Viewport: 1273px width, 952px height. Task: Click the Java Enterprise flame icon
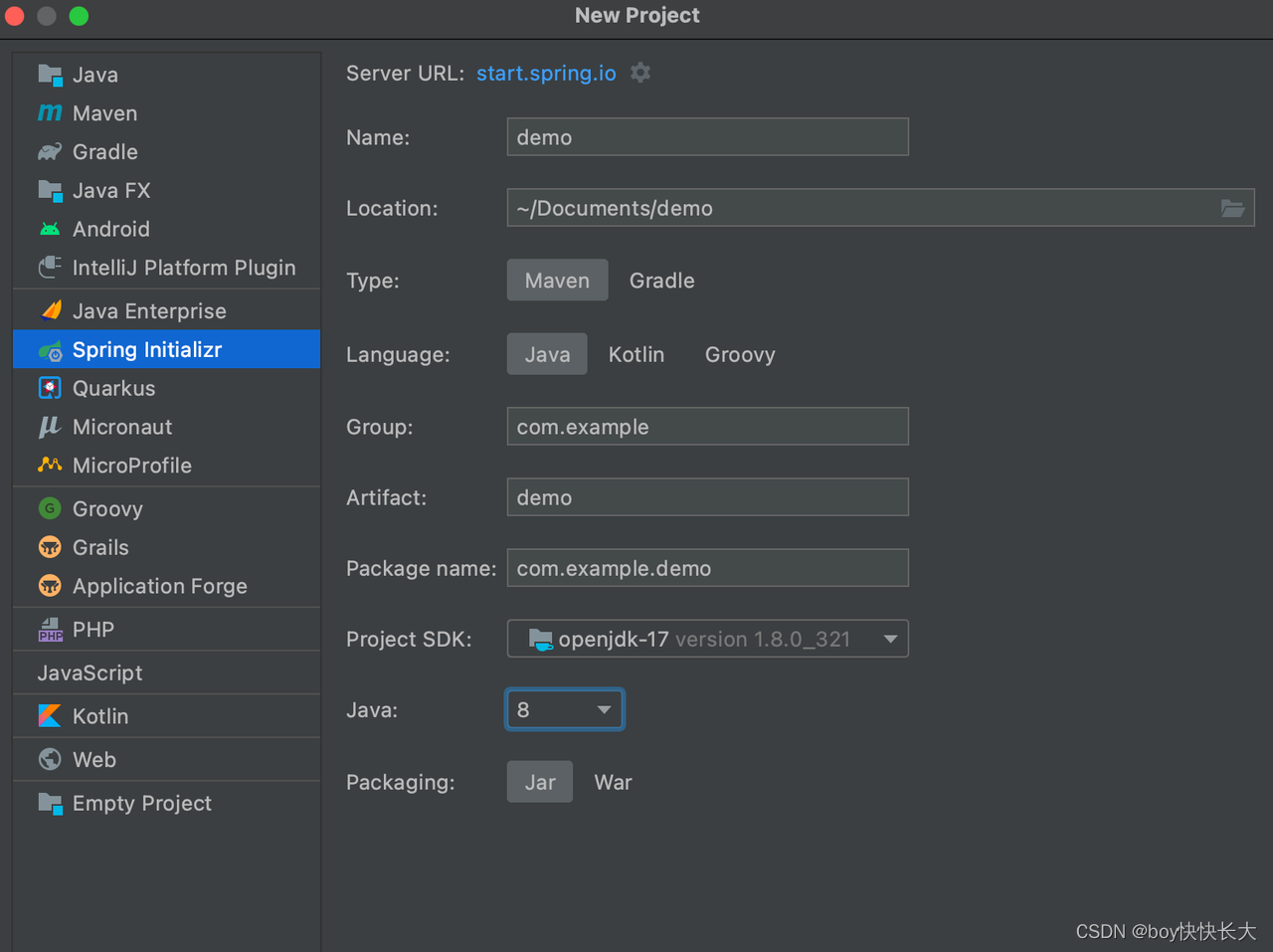point(50,310)
